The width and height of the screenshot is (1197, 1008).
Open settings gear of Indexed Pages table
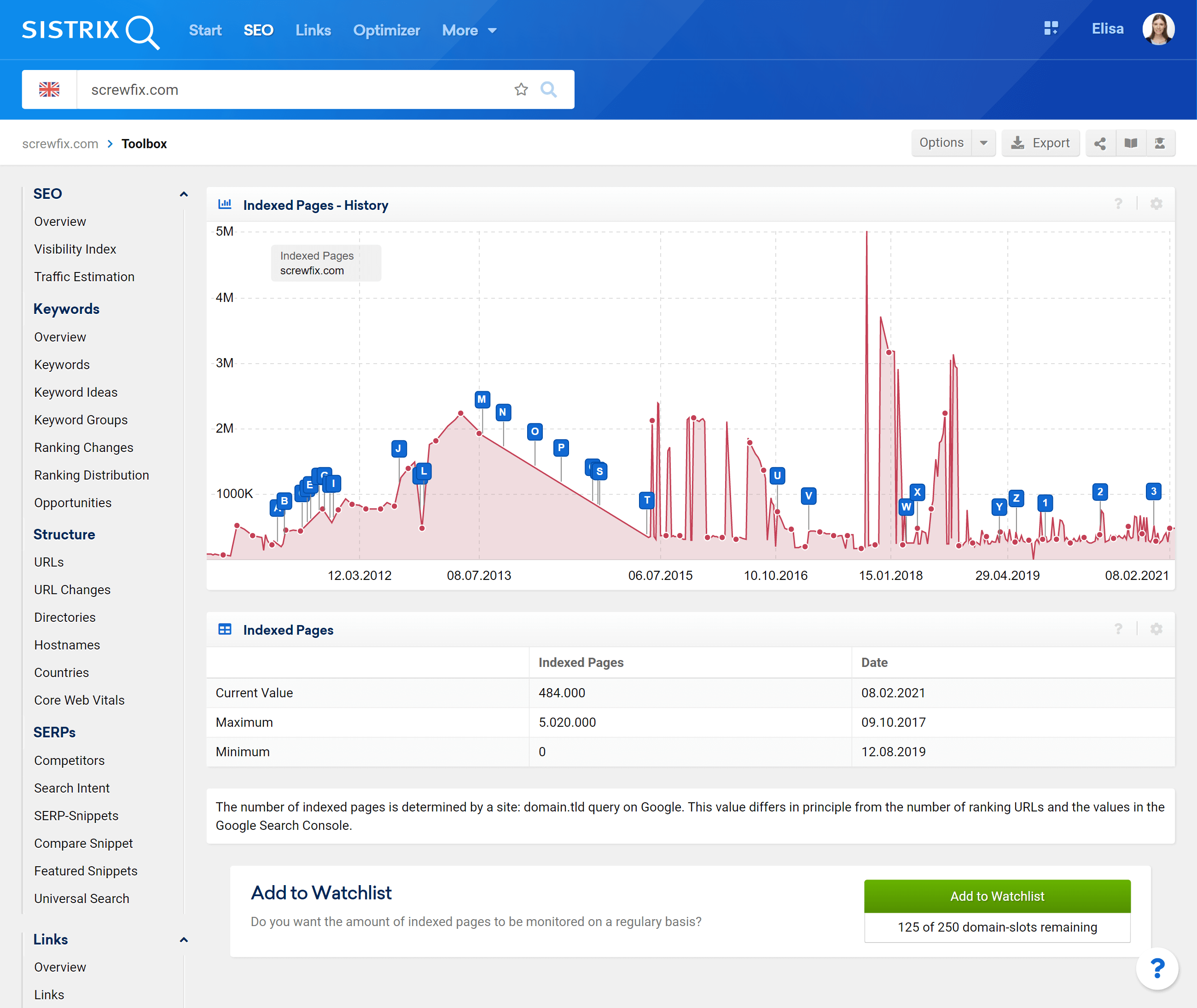point(1156,629)
